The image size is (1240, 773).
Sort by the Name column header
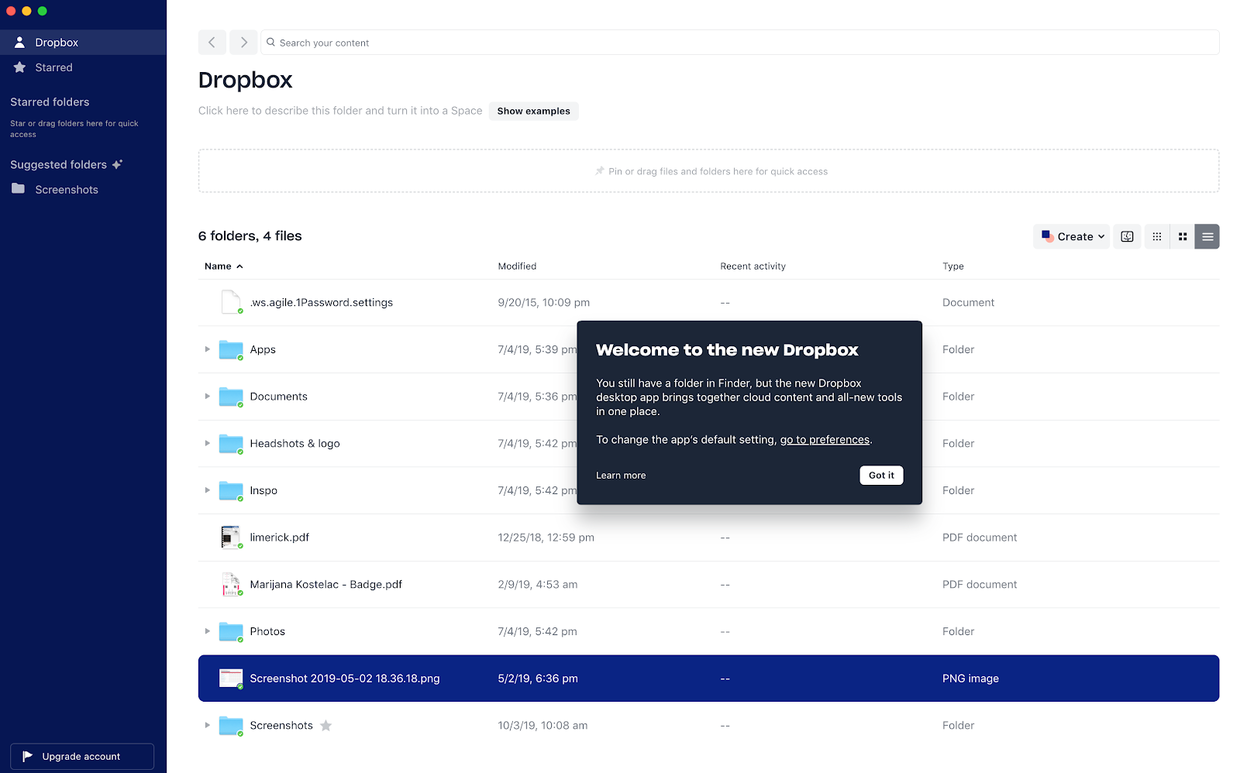(x=218, y=266)
